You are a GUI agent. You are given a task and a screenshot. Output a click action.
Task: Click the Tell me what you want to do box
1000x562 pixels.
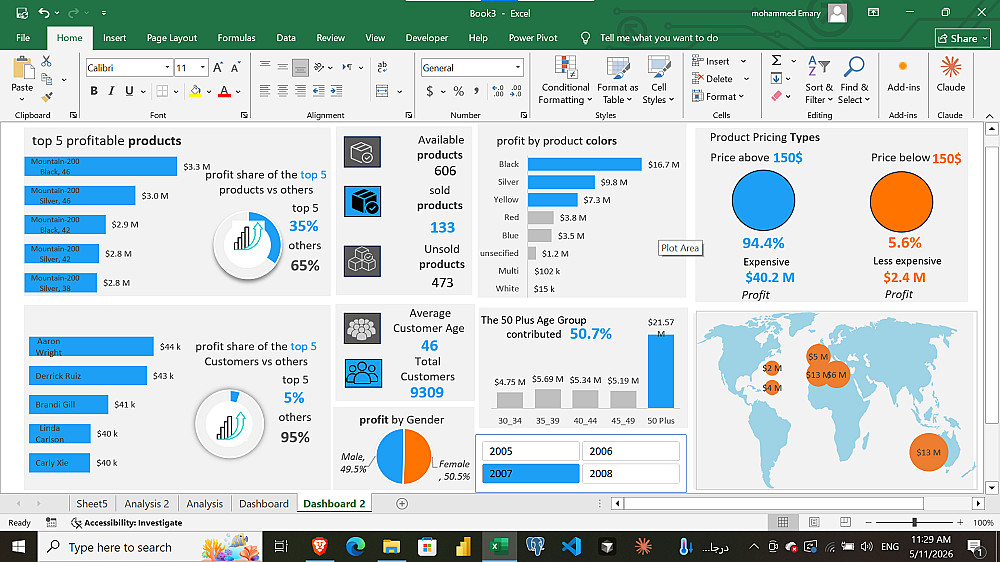click(658, 38)
